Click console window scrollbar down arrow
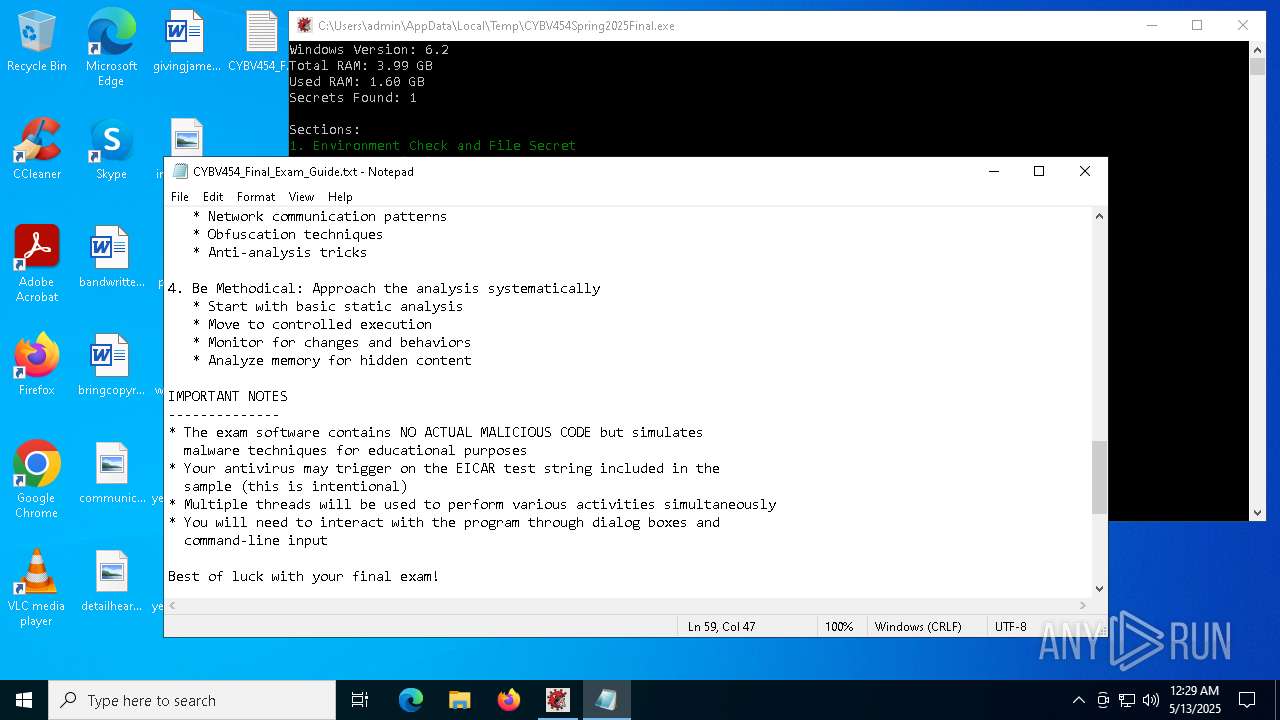The height and width of the screenshot is (720, 1280). (1258, 512)
